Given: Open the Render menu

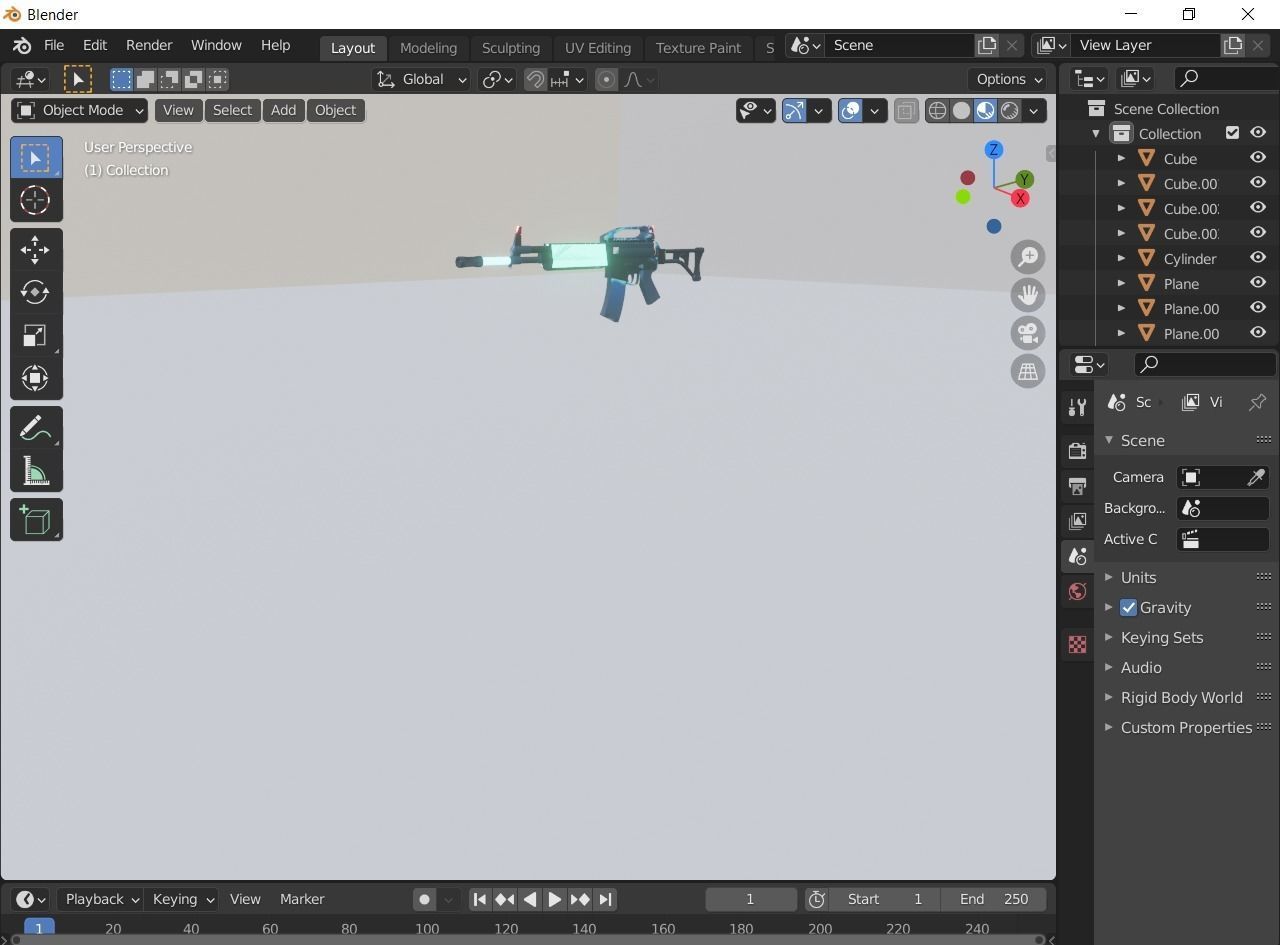Looking at the screenshot, I should [x=148, y=45].
